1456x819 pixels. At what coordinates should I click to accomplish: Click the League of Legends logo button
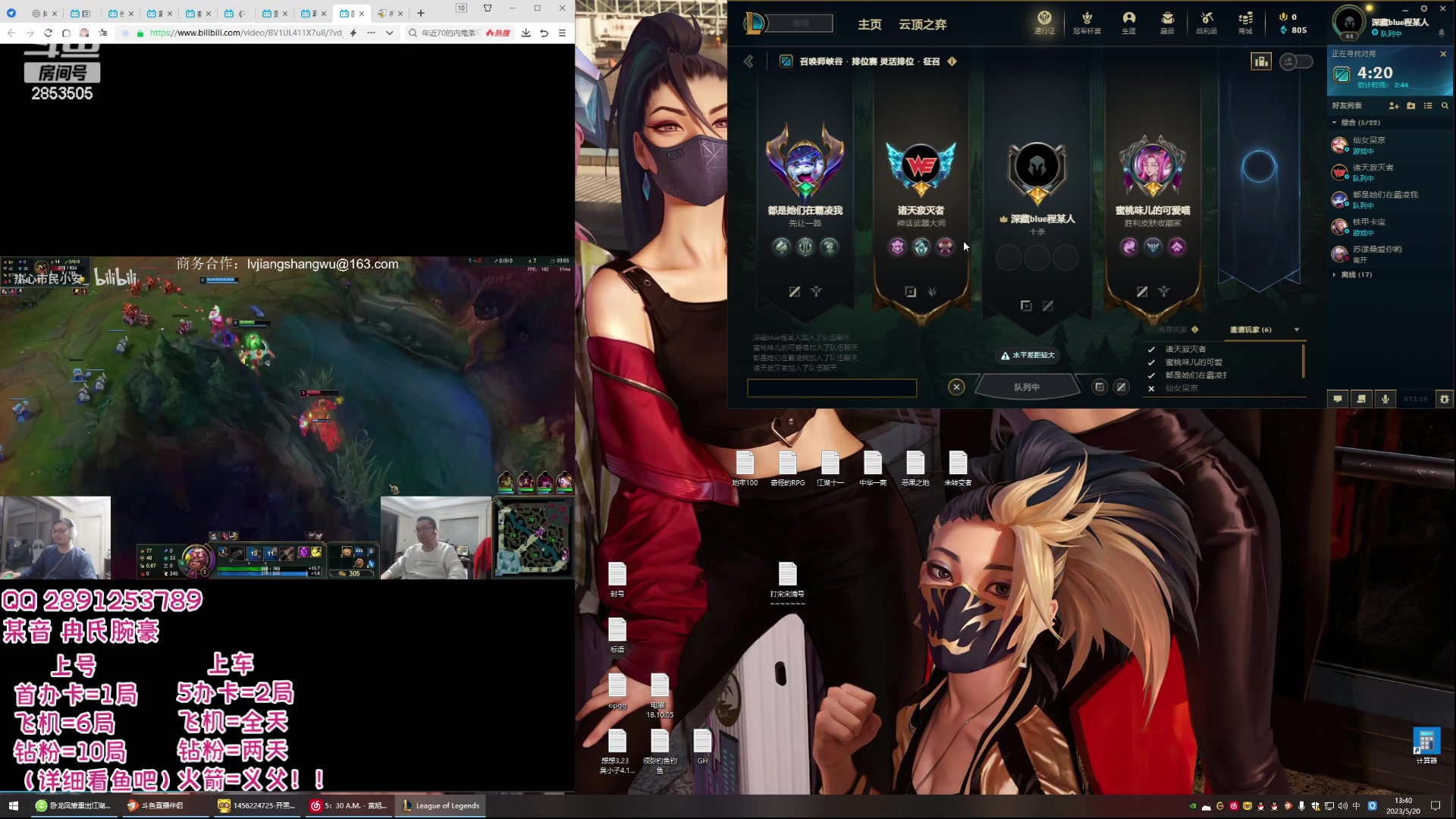click(x=755, y=24)
